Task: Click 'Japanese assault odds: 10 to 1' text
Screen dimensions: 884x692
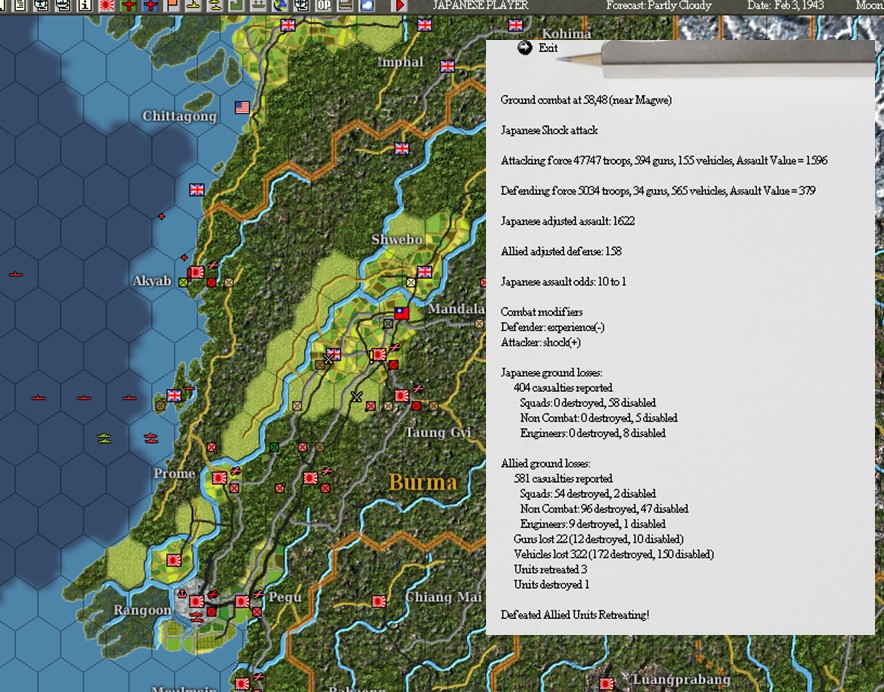Action: (x=563, y=282)
